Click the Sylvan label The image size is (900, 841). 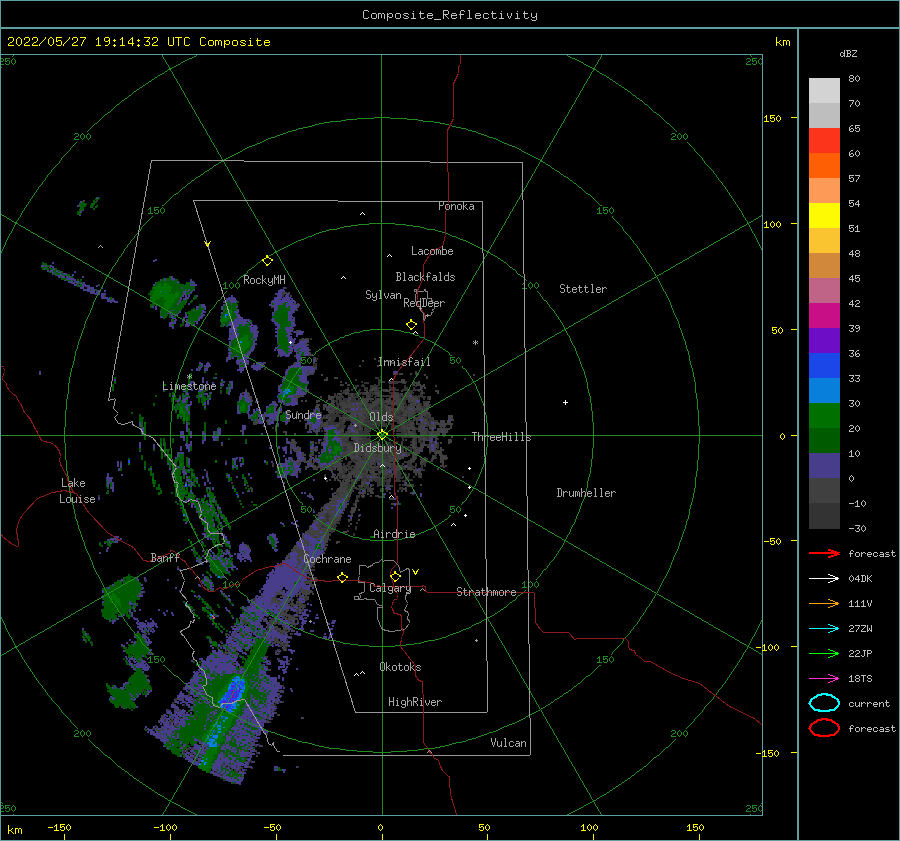pos(383,295)
